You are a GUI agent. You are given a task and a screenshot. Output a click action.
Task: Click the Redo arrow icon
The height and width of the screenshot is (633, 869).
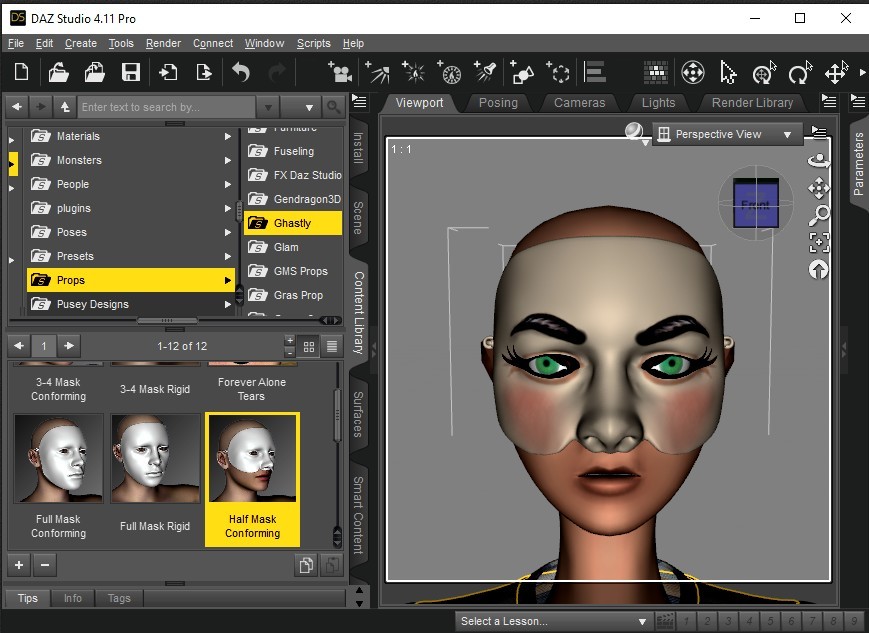pyautogui.click(x=277, y=72)
